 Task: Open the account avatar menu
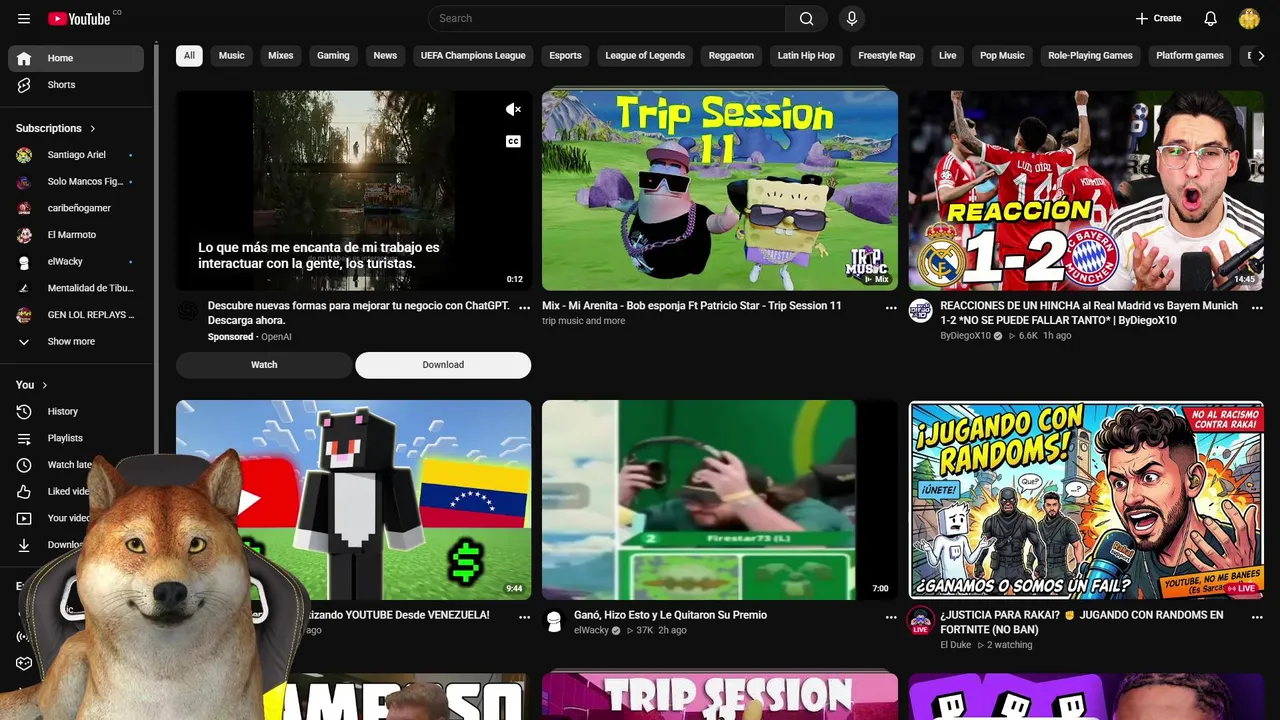tap(1249, 18)
